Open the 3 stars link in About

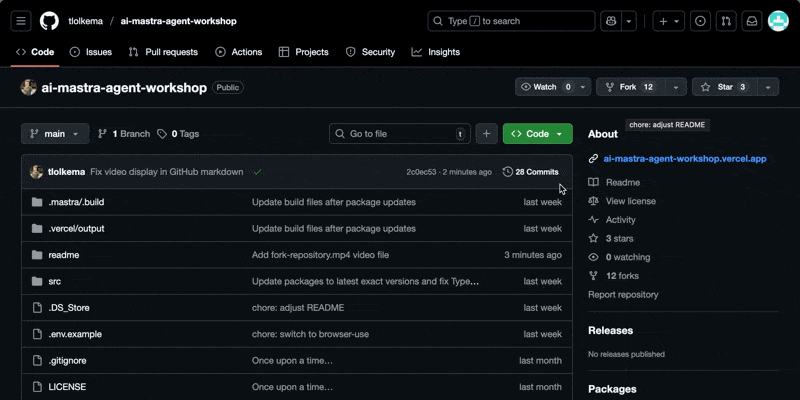(619, 238)
